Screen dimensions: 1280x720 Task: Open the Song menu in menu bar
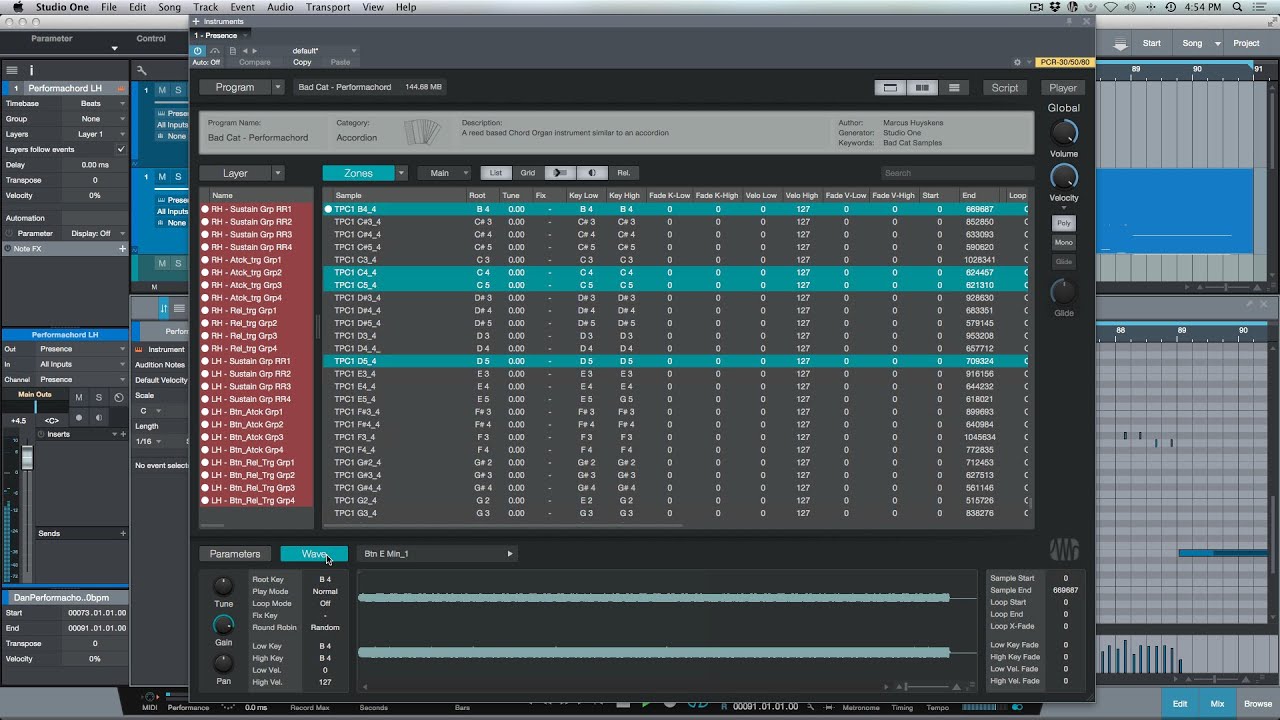click(169, 7)
